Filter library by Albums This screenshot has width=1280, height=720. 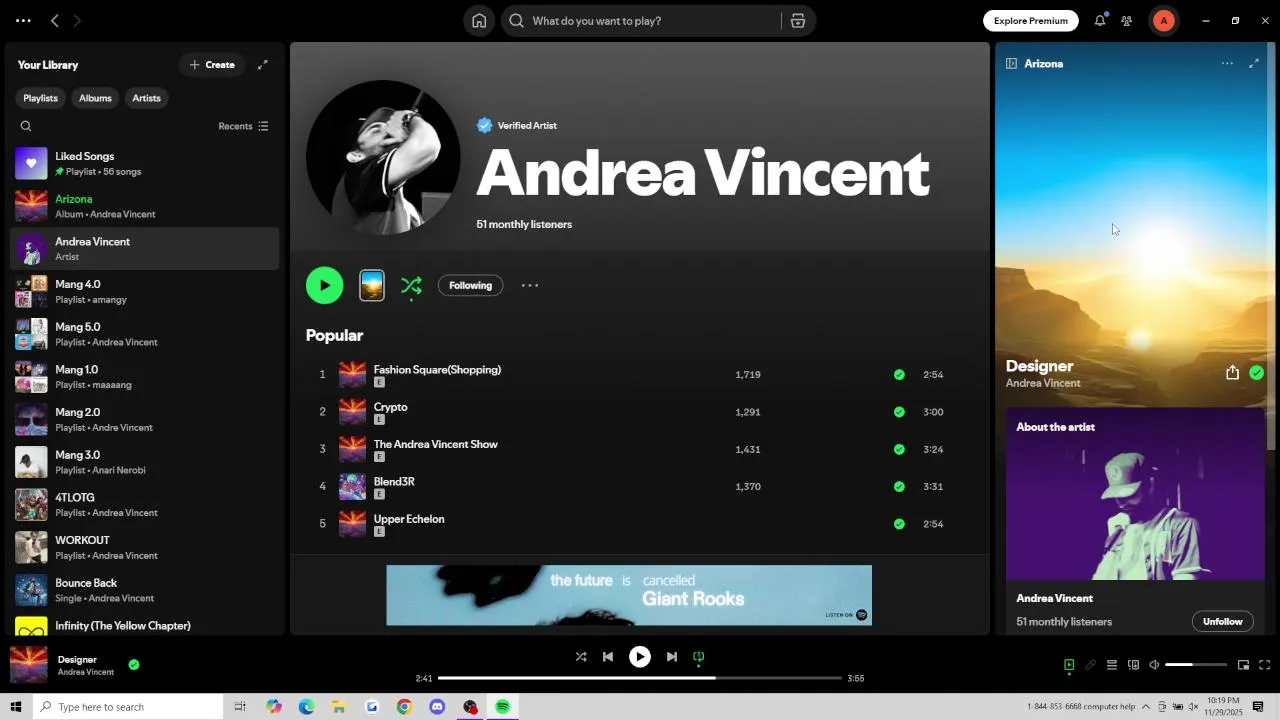tap(95, 98)
